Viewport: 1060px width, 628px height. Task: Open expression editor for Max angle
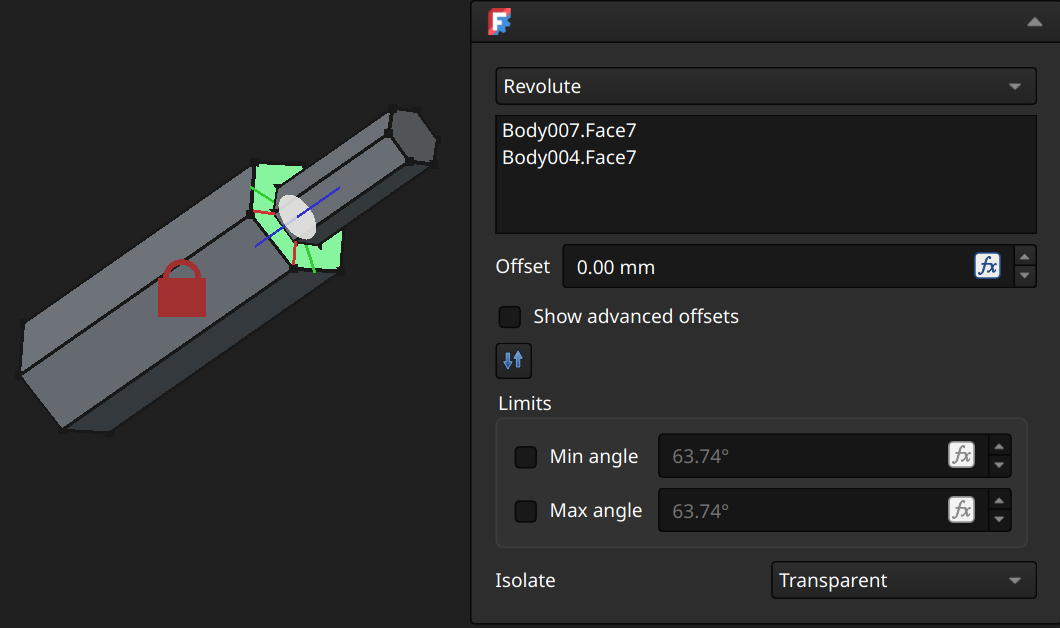[961, 509]
